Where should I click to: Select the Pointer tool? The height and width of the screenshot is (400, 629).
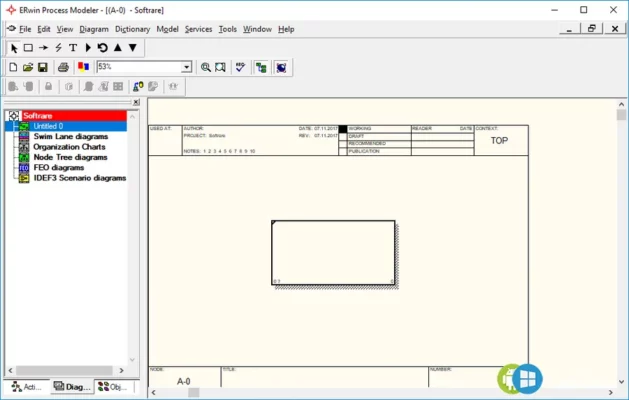click(14, 48)
